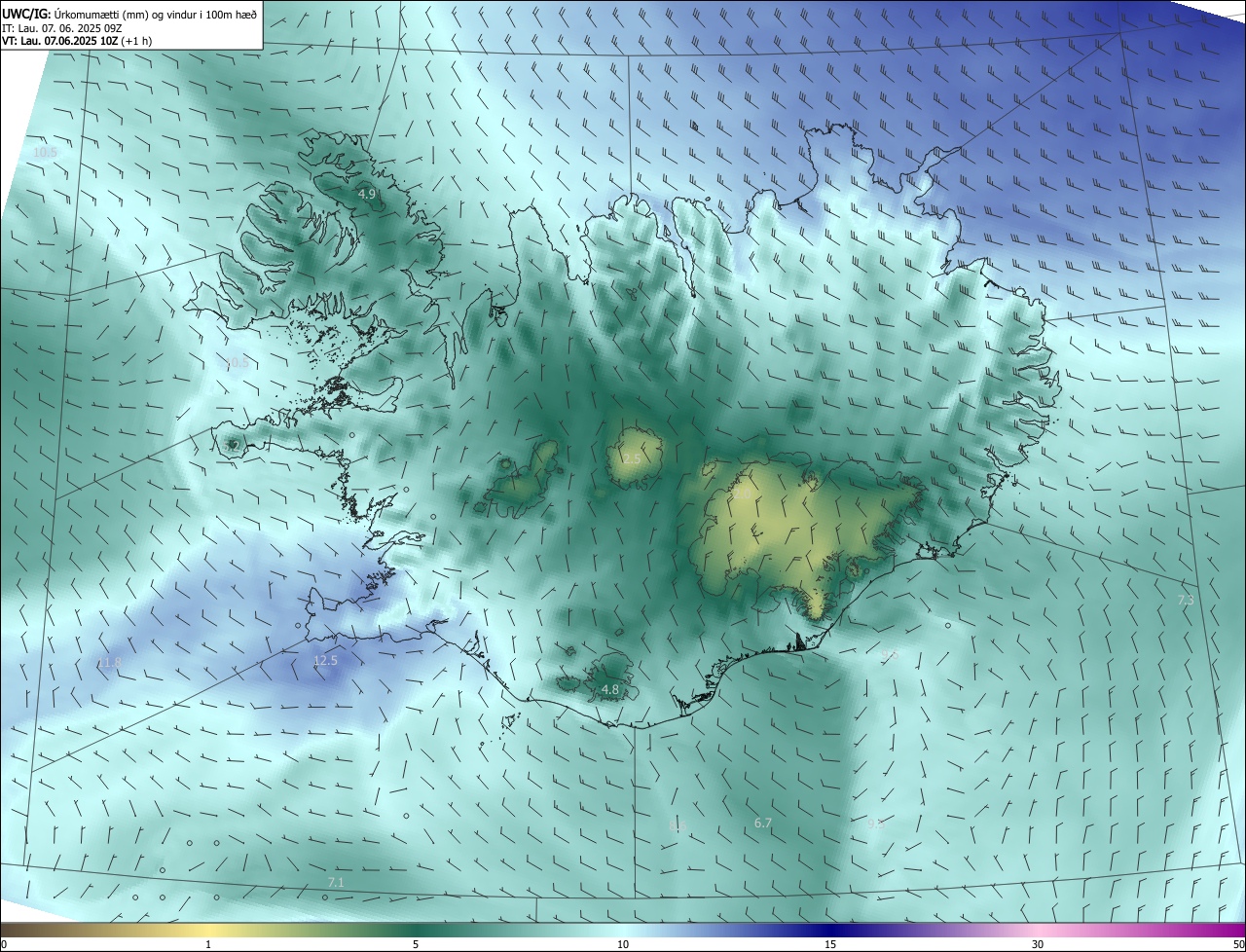Image resolution: width=1246 pixels, height=952 pixels.
Task: Click the 2.0 value on the large Vatnajökull ice cap
Action: pos(742,494)
